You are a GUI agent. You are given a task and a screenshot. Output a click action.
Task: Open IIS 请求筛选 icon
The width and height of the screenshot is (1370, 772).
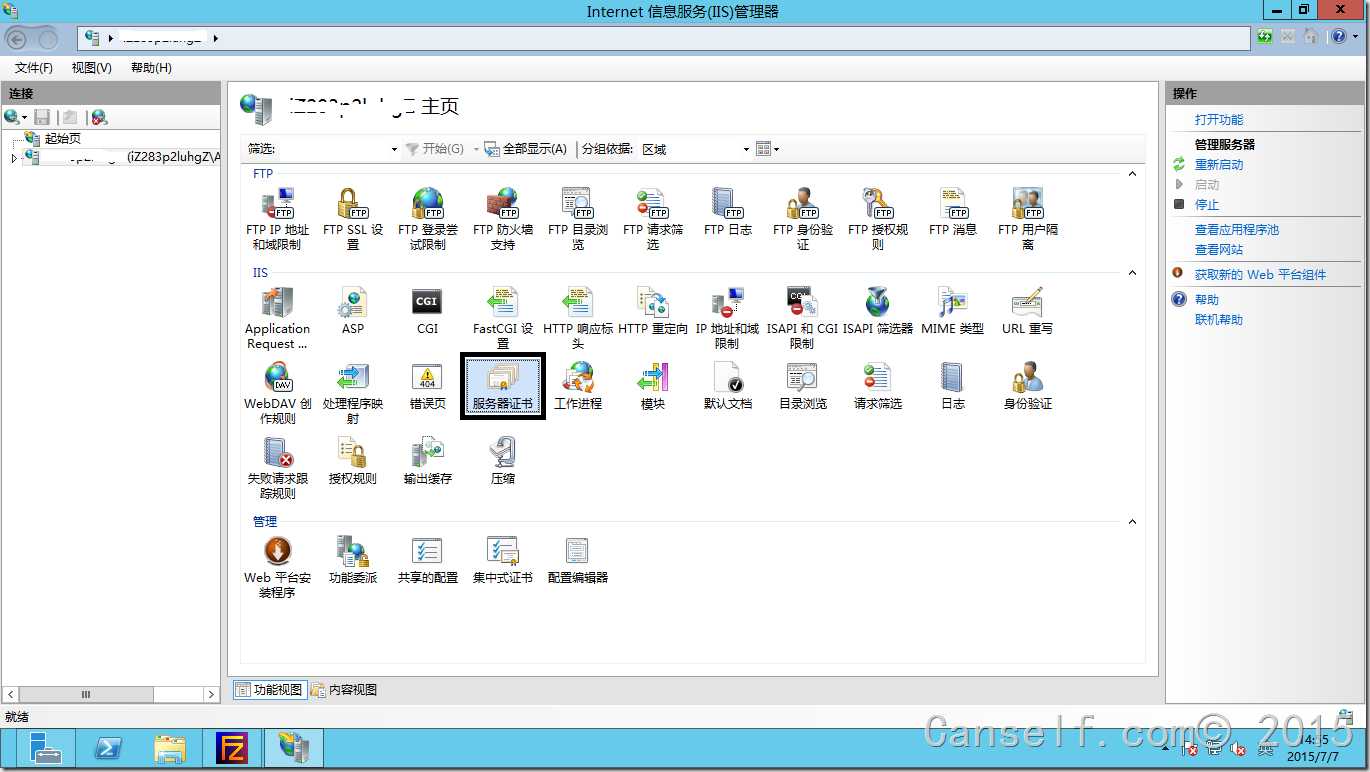point(878,385)
